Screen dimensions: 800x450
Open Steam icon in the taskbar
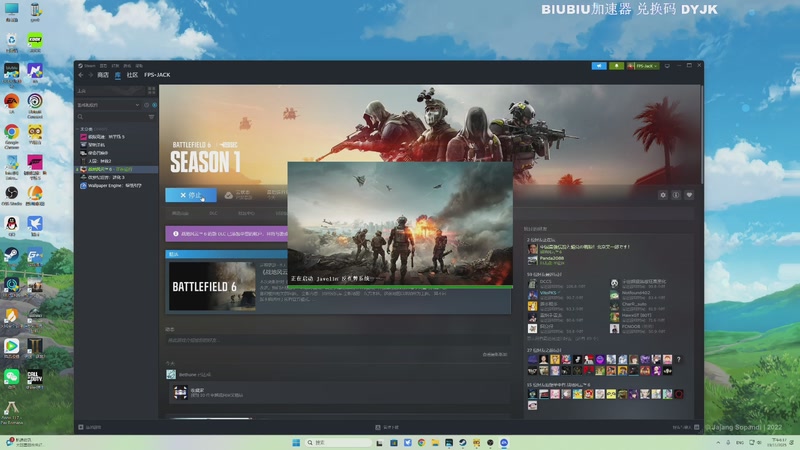[463, 442]
